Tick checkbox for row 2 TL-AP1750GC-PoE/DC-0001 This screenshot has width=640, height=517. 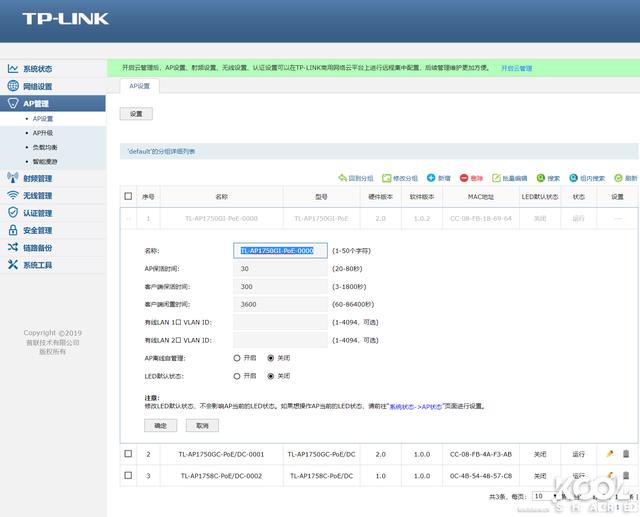(128, 454)
